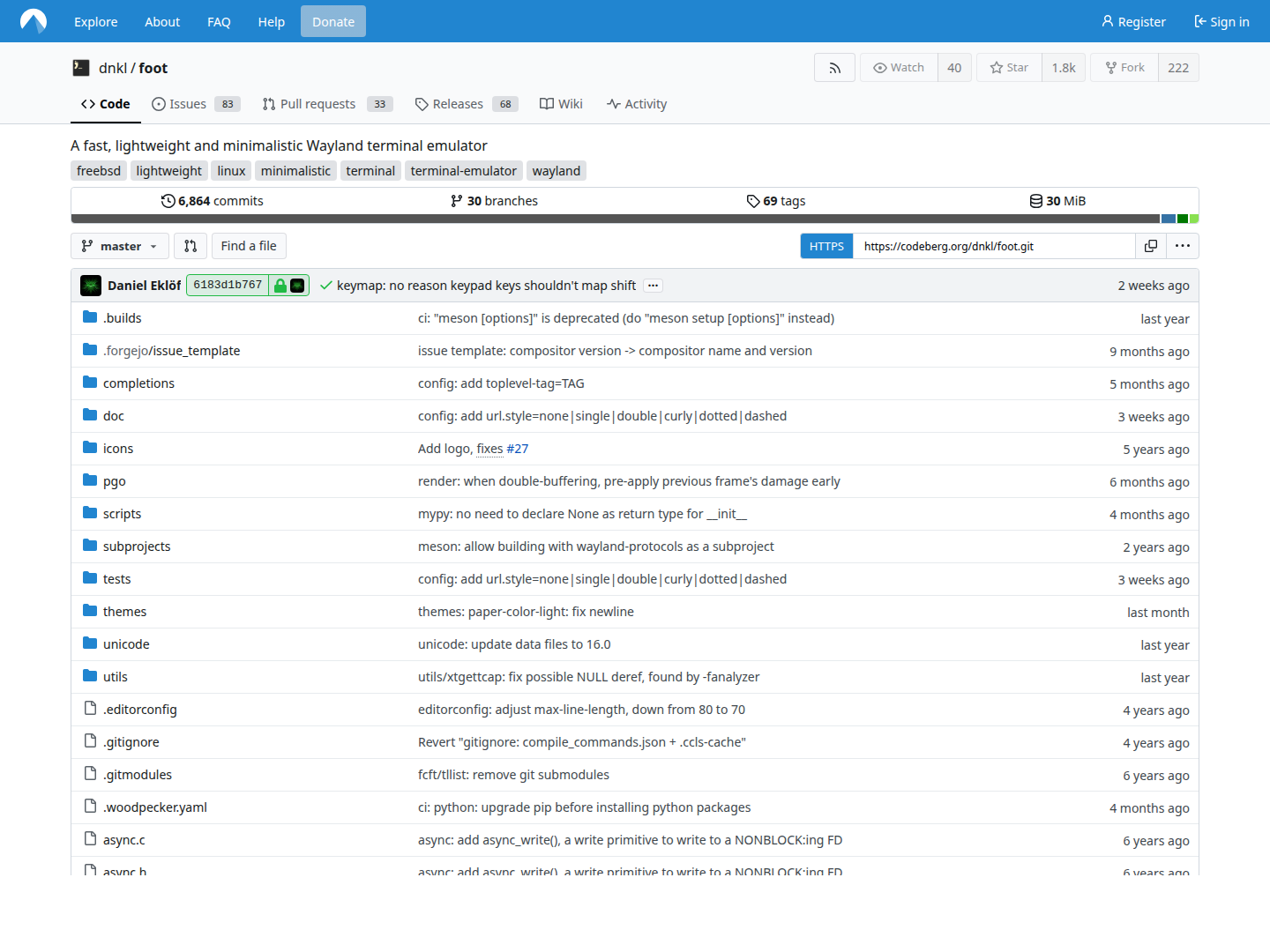View the 30 branches list
Viewport: 1270px width, 952px height.
click(494, 201)
